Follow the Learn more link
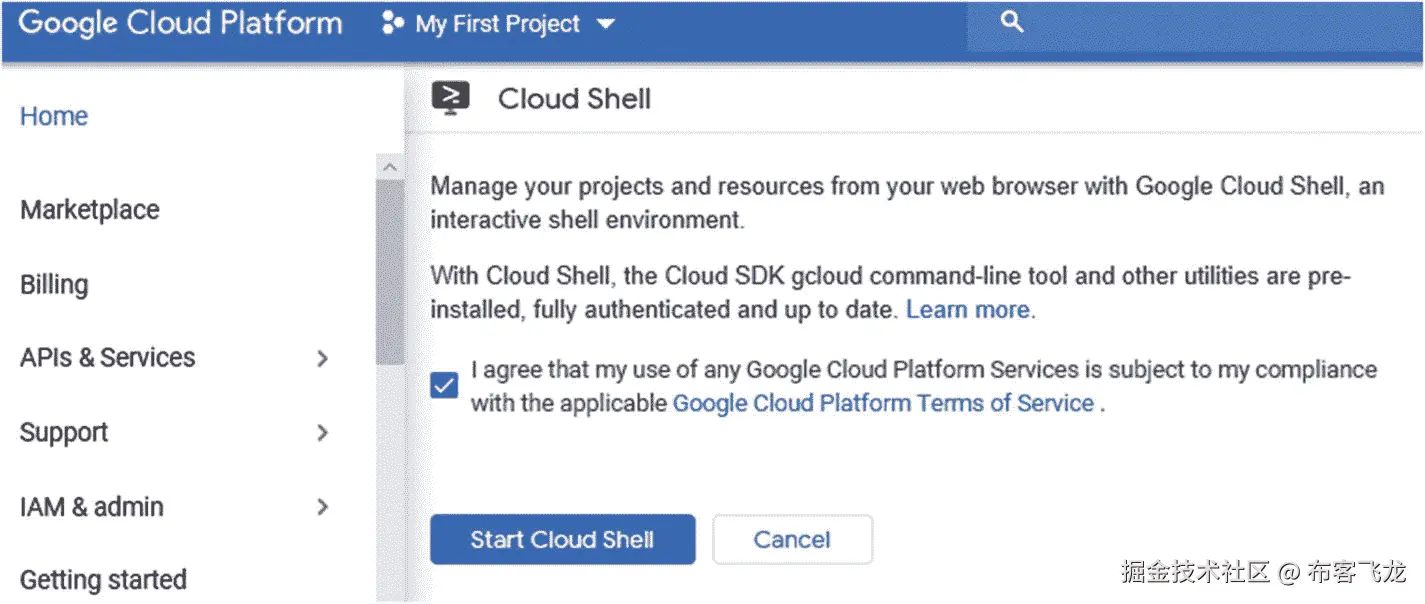Screen dimensions: 1425x604 click(967, 310)
